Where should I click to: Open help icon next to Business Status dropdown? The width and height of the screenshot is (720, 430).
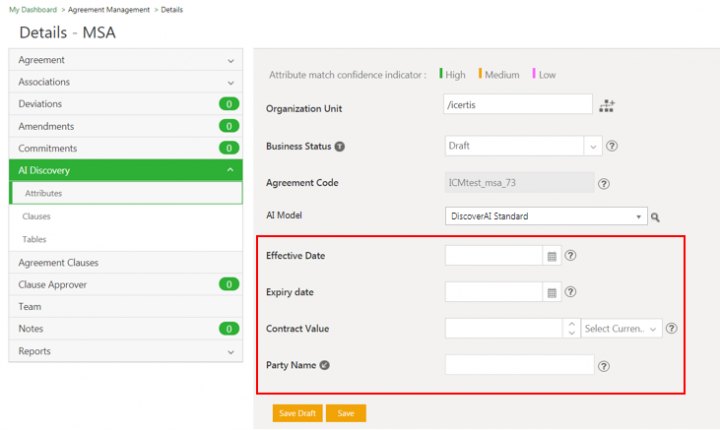[612, 146]
